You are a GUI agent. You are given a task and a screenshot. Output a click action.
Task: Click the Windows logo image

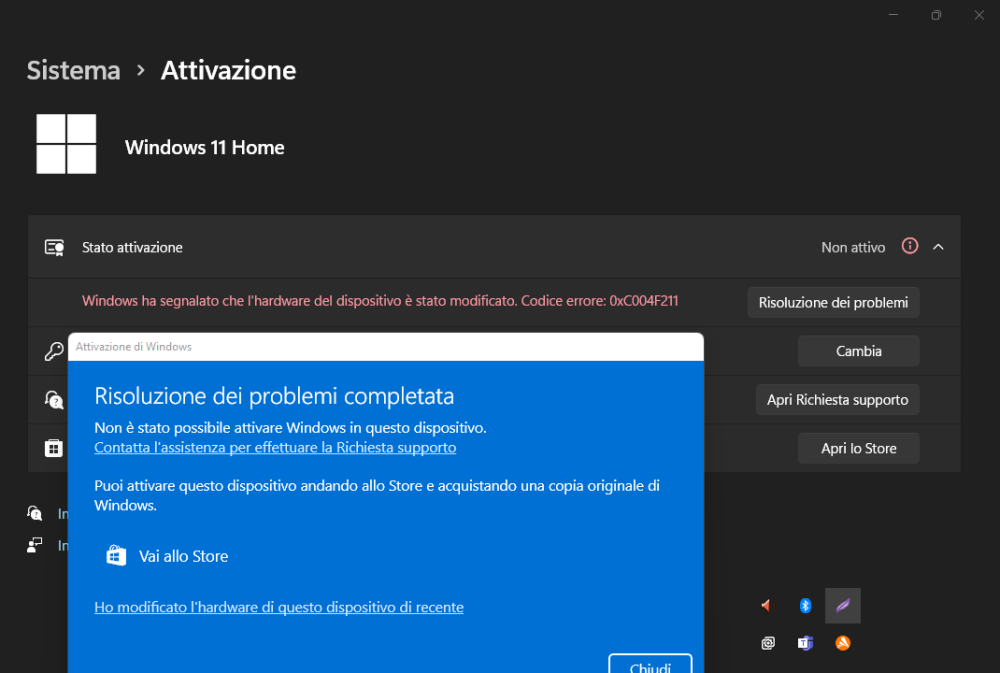click(66, 144)
